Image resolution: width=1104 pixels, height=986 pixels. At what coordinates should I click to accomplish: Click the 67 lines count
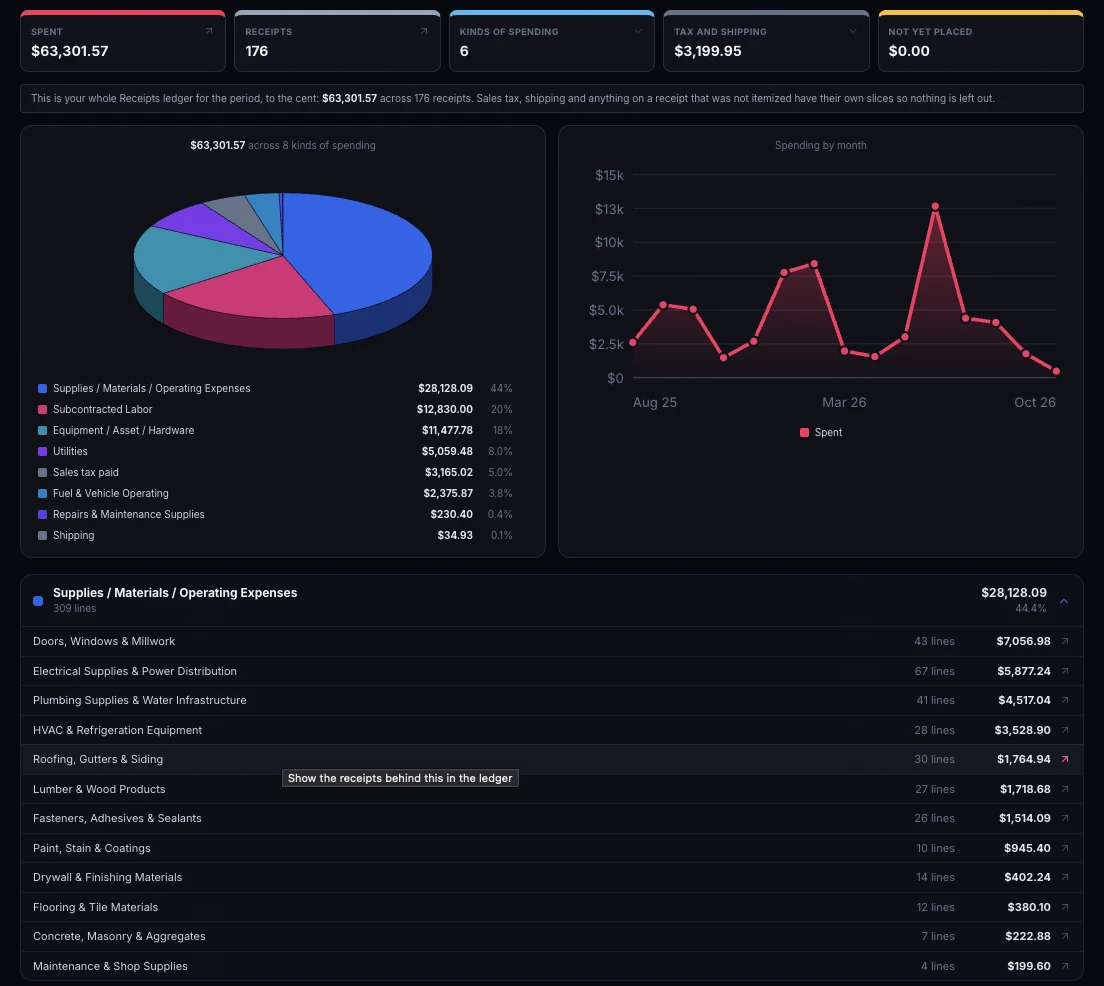934,671
